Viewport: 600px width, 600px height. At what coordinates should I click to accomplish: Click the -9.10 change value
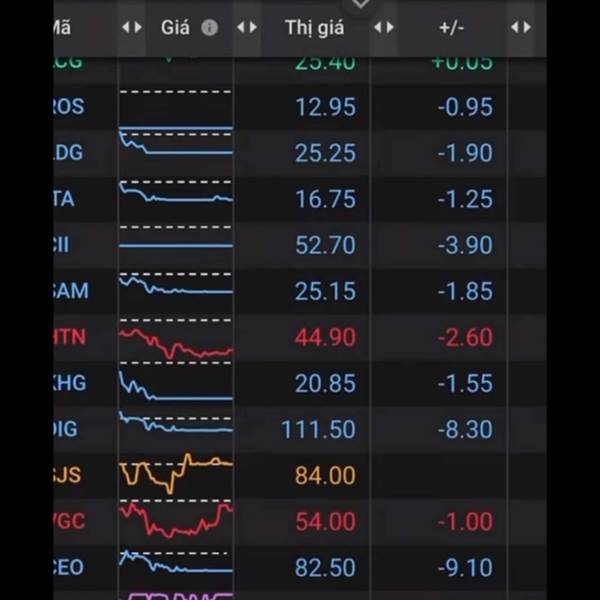pos(465,567)
